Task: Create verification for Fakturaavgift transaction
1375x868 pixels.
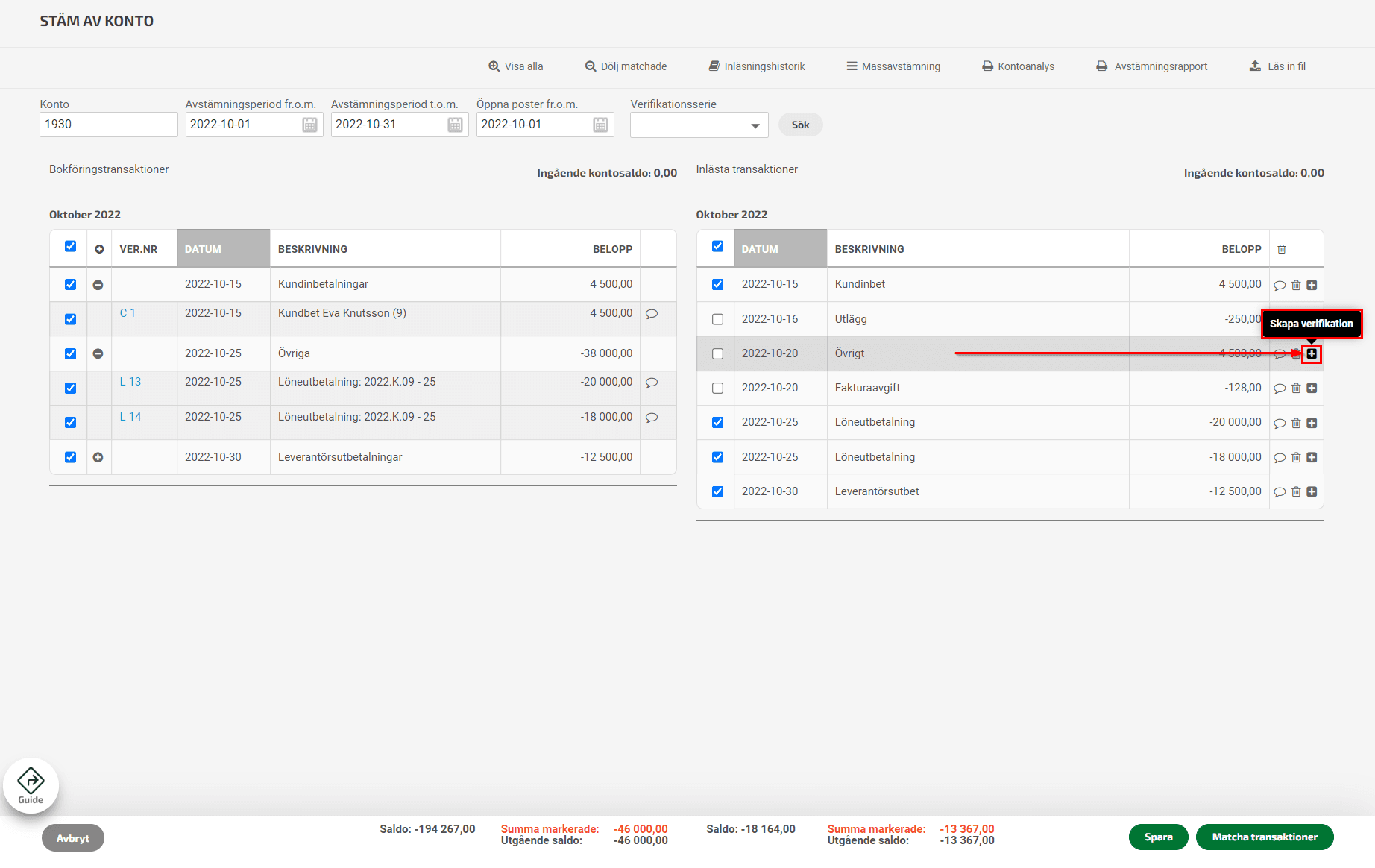Action: click(1312, 388)
